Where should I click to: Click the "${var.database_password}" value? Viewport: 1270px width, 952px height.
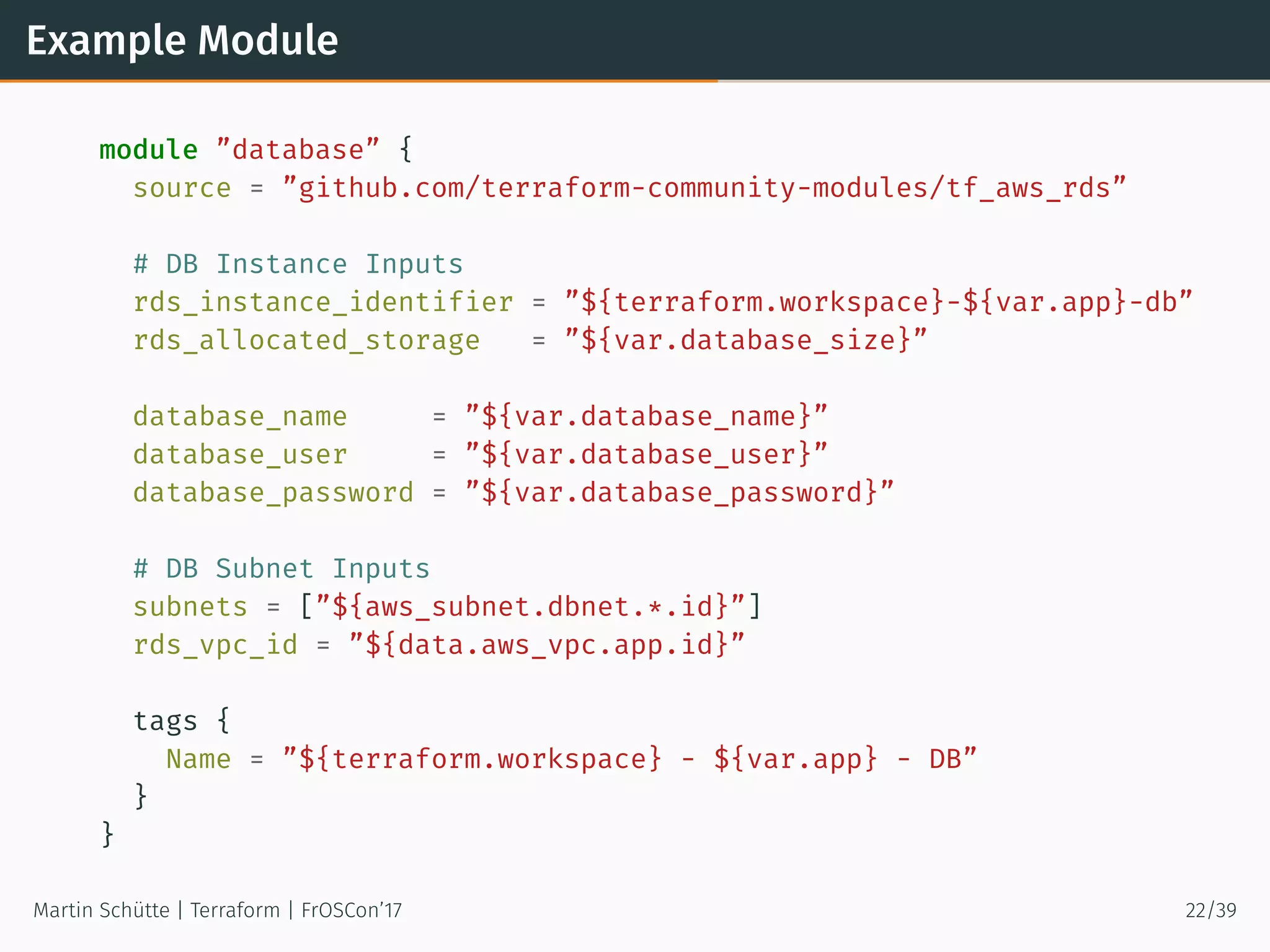point(680,493)
